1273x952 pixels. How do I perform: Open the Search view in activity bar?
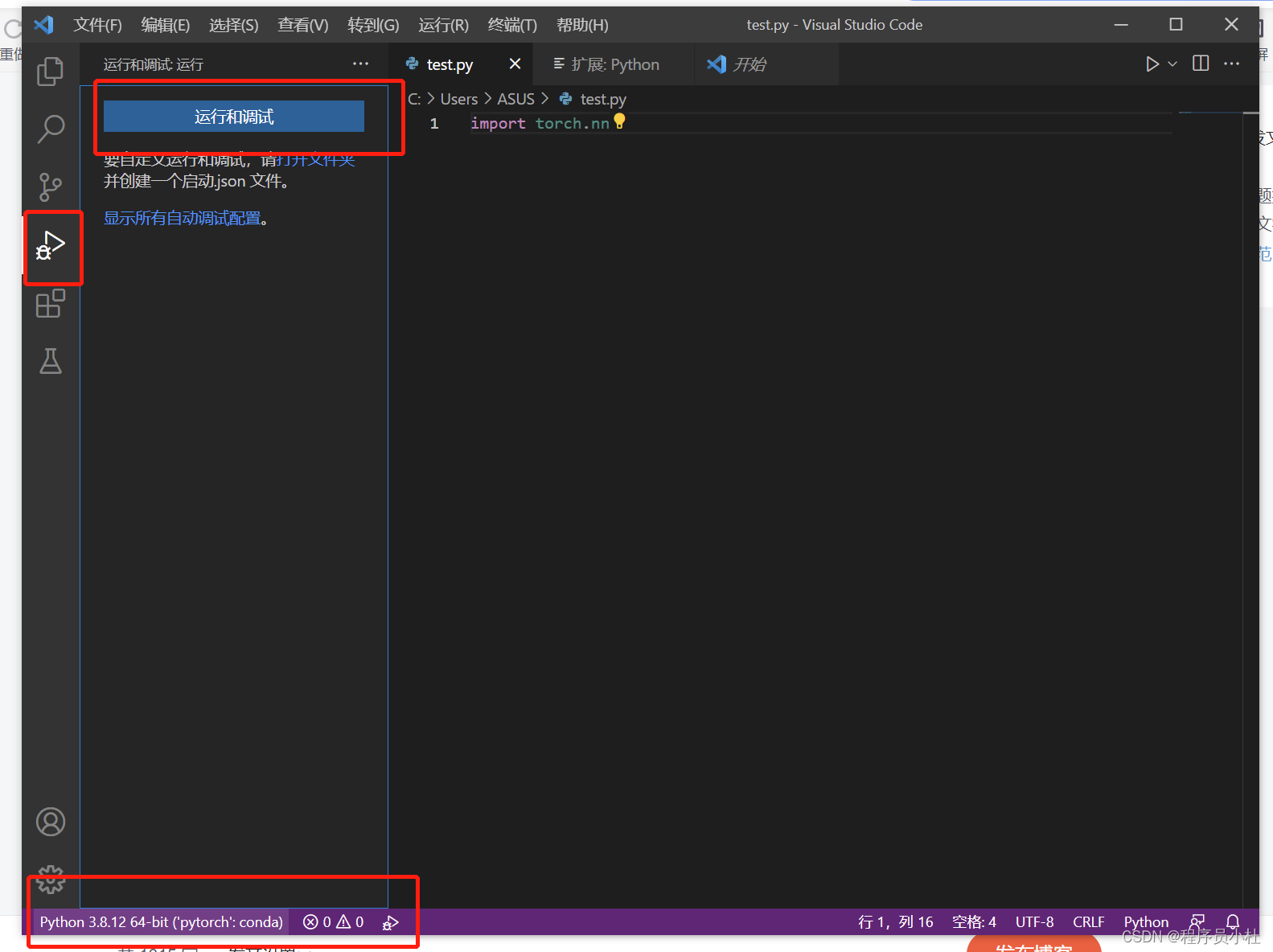[x=51, y=129]
